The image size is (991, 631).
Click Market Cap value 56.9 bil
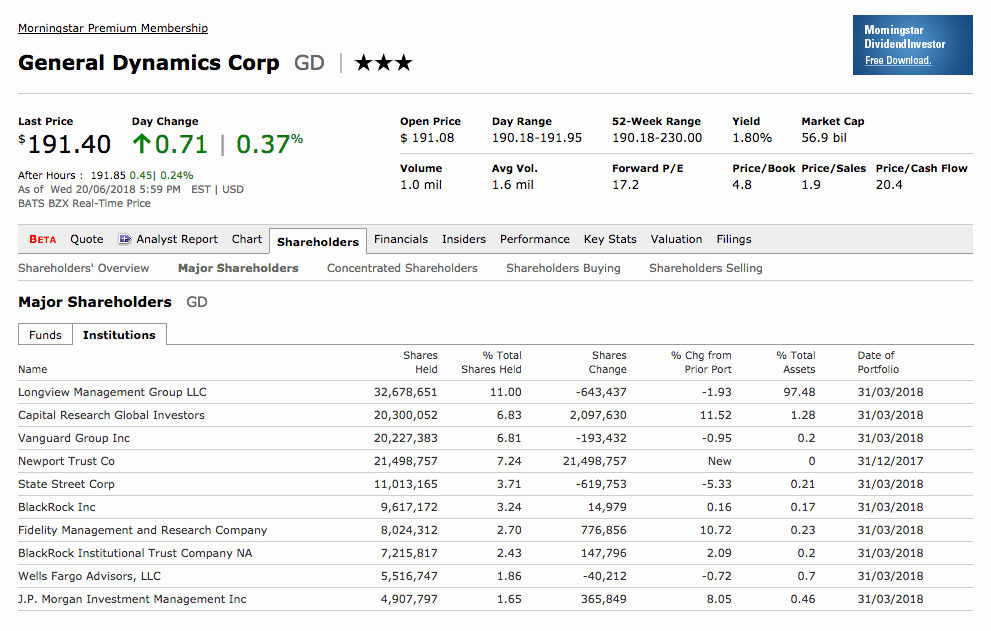[824, 138]
